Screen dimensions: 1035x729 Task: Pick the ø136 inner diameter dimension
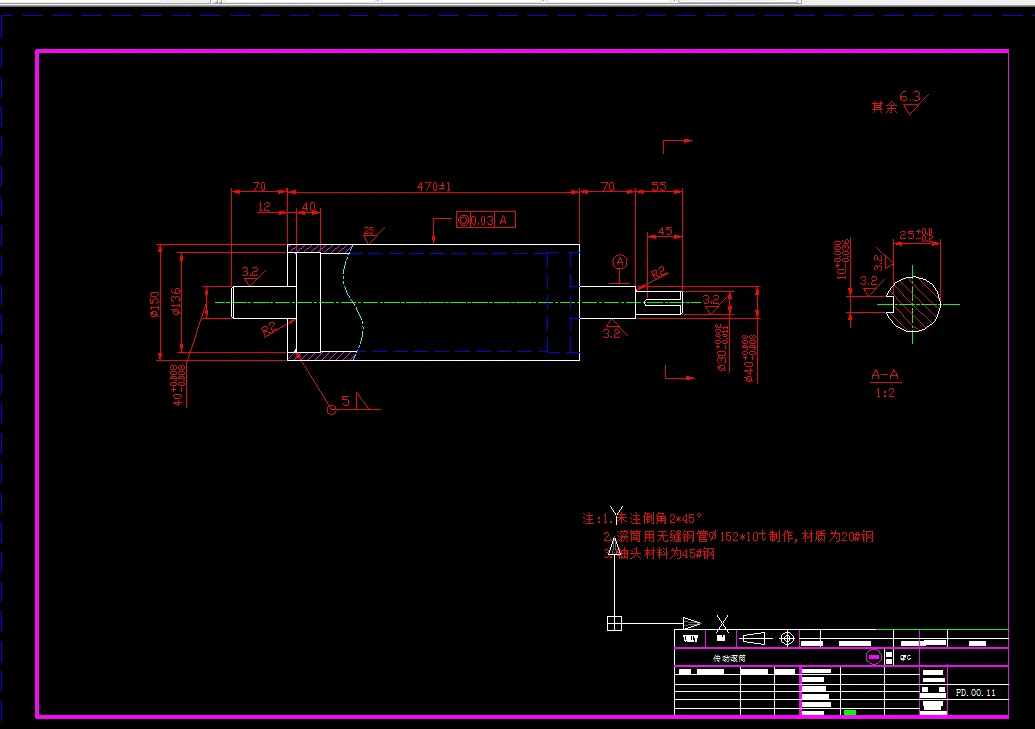click(x=175, y=301)
